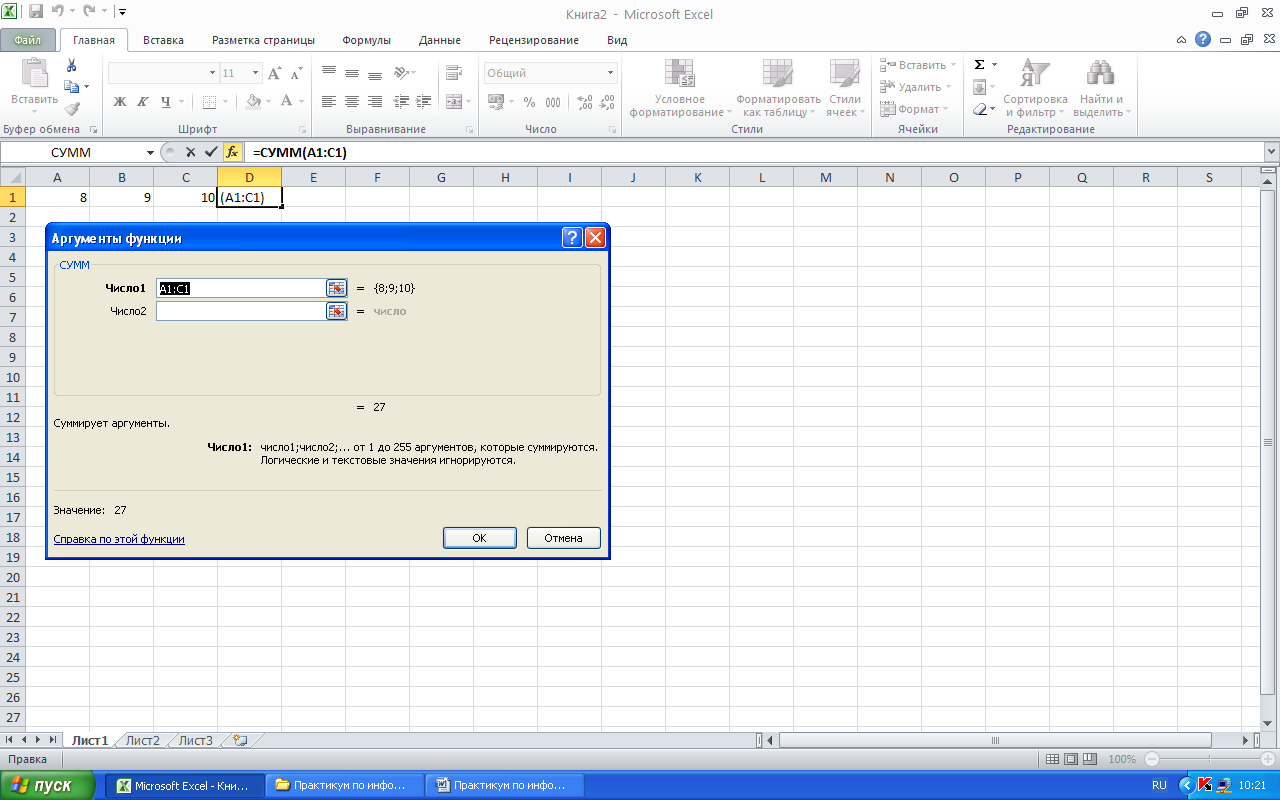1280x800 pixels.
Task: Confirm entry with formula bar checkmark
Action: click(x=210, y=152)
